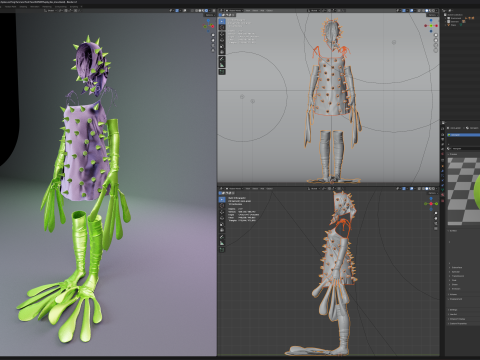Toggle snapping in top-right viewport header

[x=329, y=10]
